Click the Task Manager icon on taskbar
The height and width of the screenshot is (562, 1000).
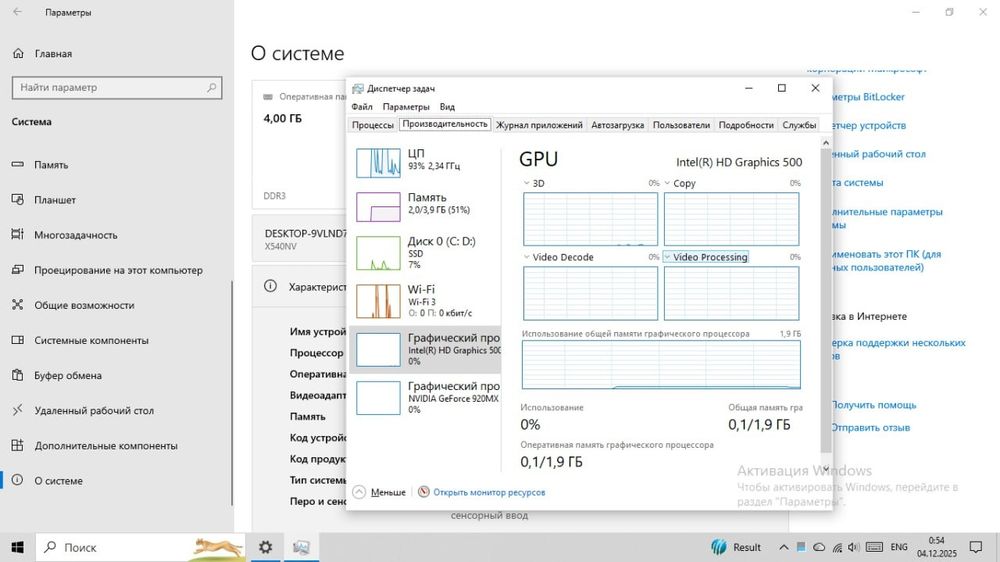point(301,547)
